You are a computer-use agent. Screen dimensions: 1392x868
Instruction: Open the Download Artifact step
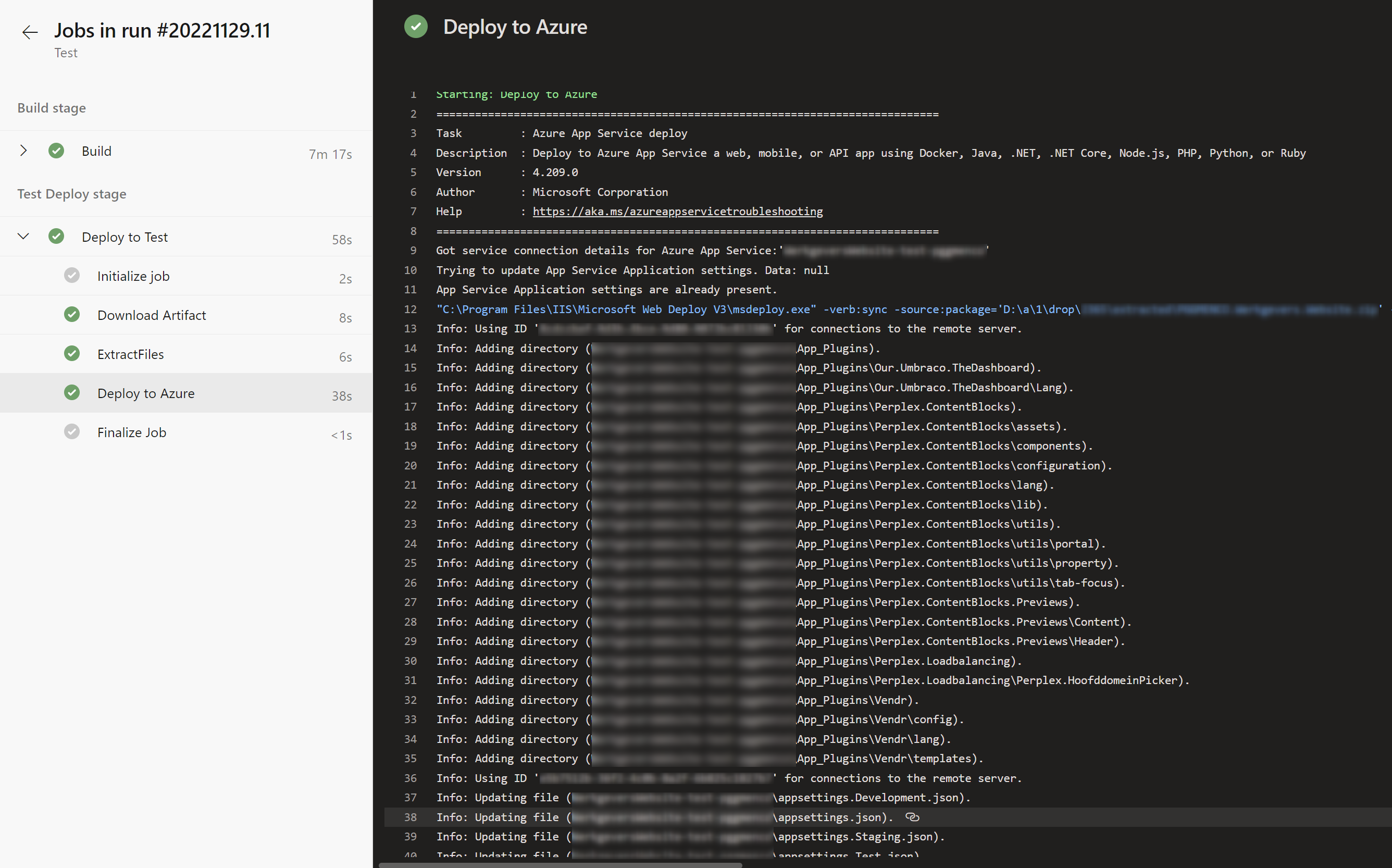coord(186,315)
